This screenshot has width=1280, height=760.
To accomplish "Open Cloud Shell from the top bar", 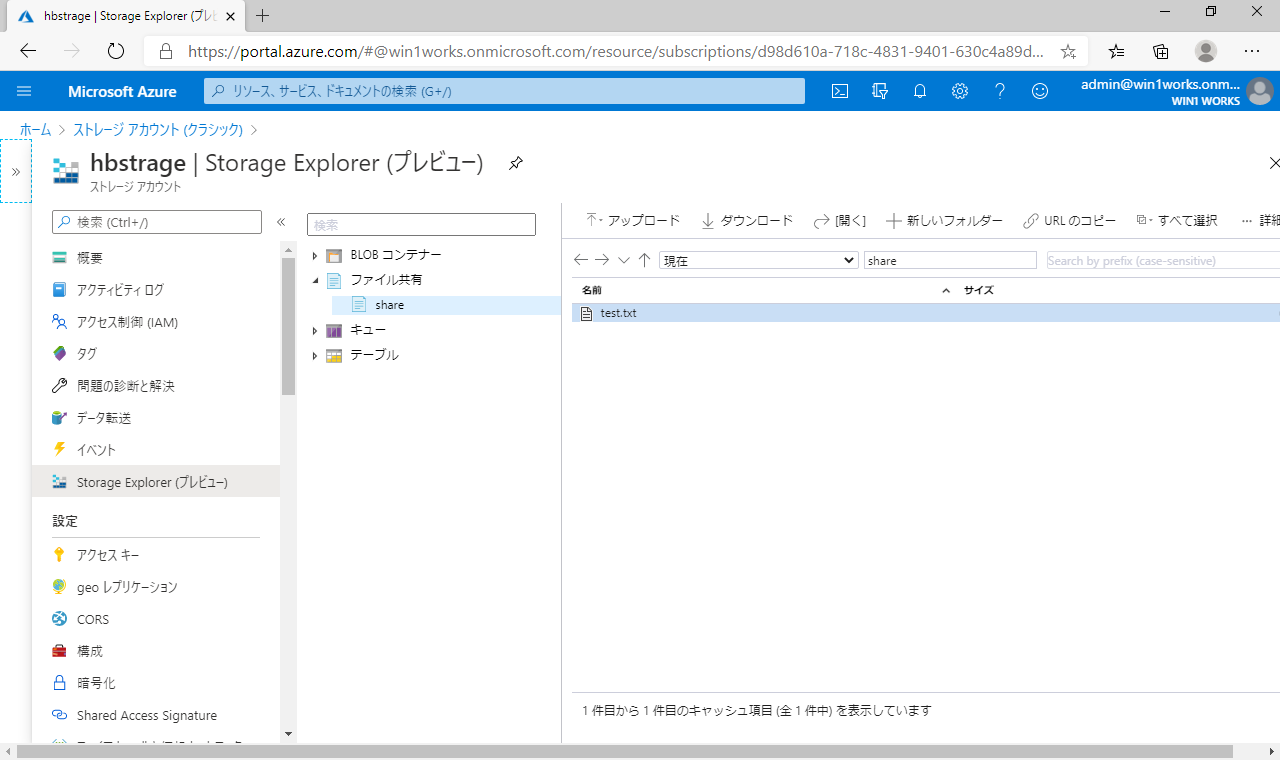I will [x=841, y=91].
